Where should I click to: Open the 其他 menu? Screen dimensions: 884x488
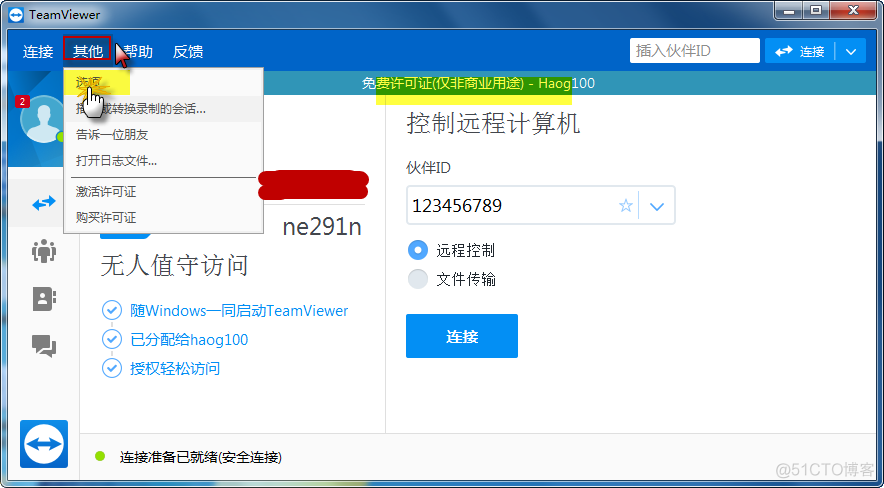pyautogui.click(x=87, y=52)
